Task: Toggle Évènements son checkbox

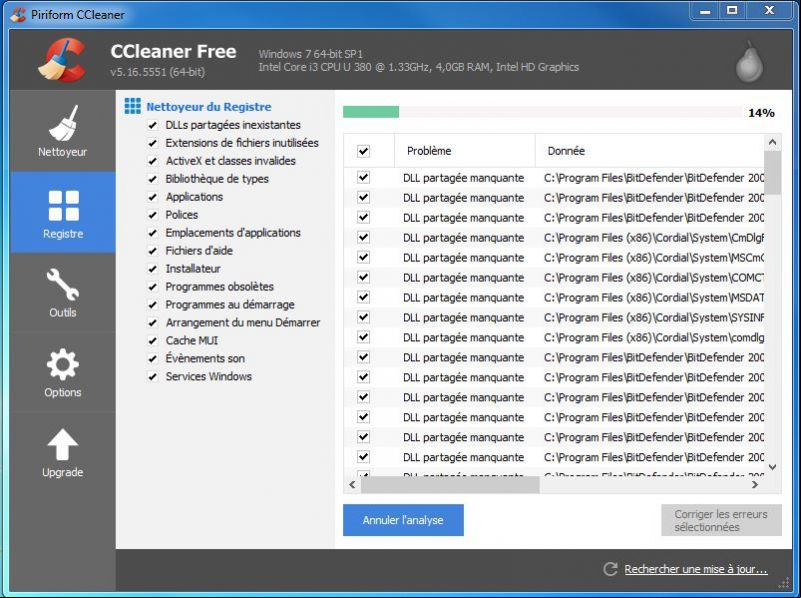Action: coord(152,358)
